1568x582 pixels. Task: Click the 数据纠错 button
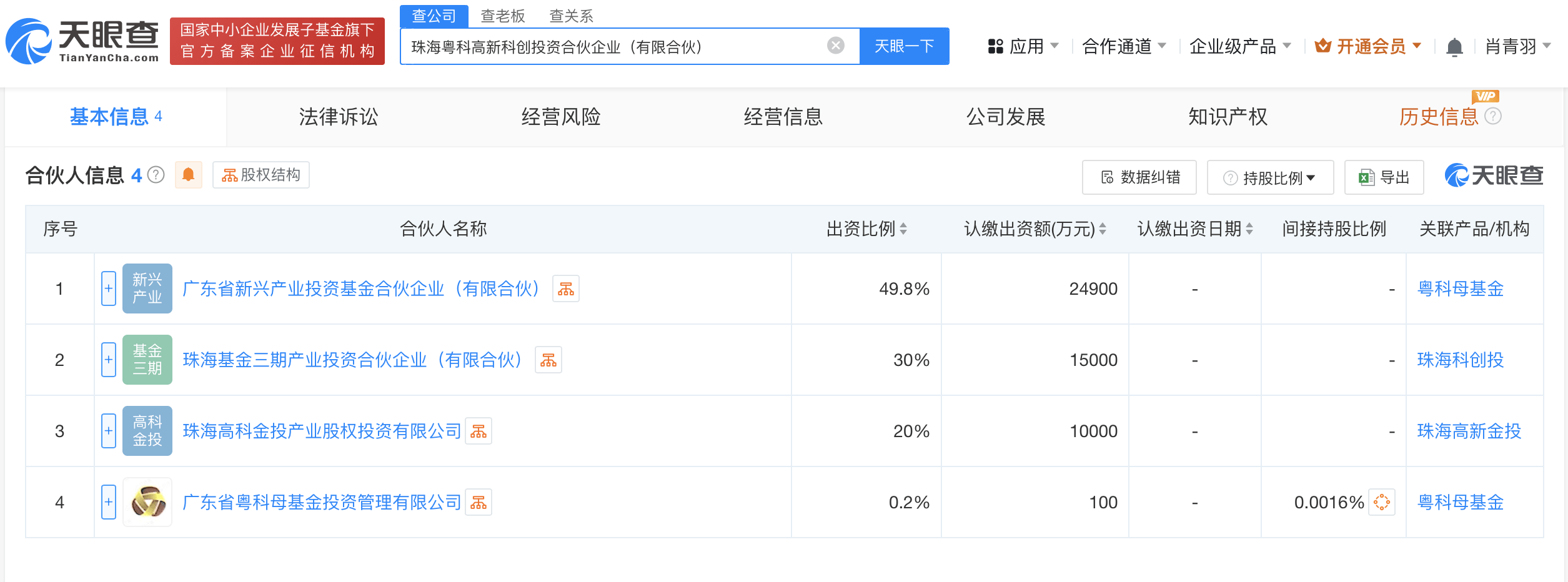(x=1139, y=177)
